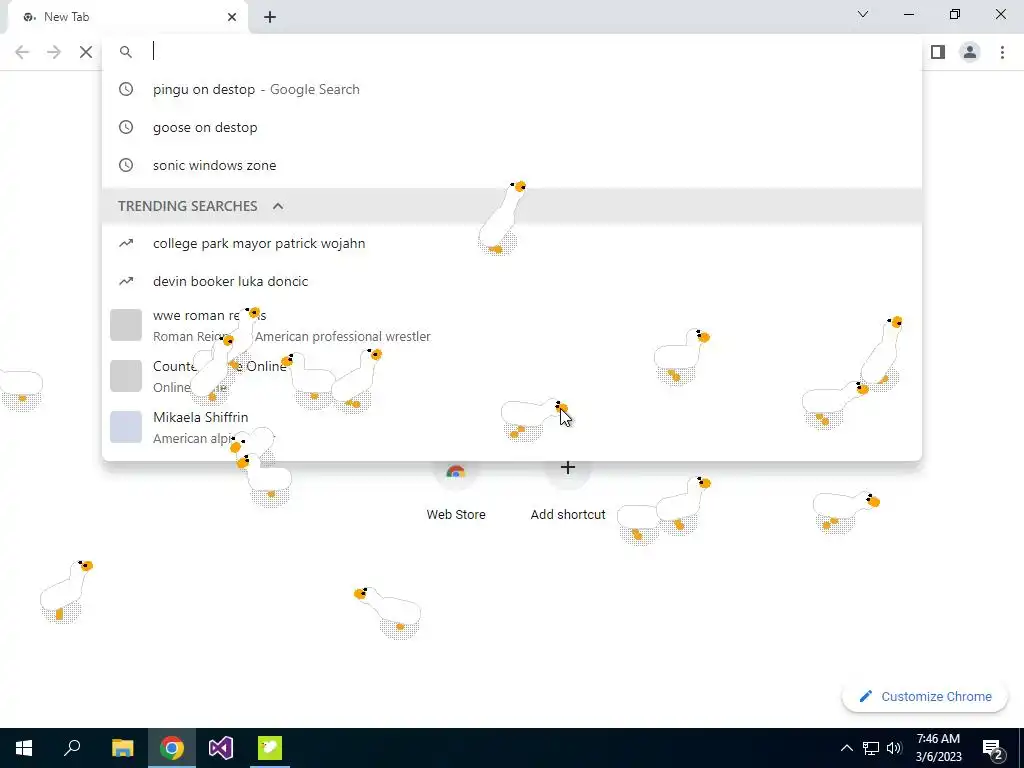Open the volume tray icon
Image resolution: width=1024 pixels, height=768 pixels.
click(894, 748)
